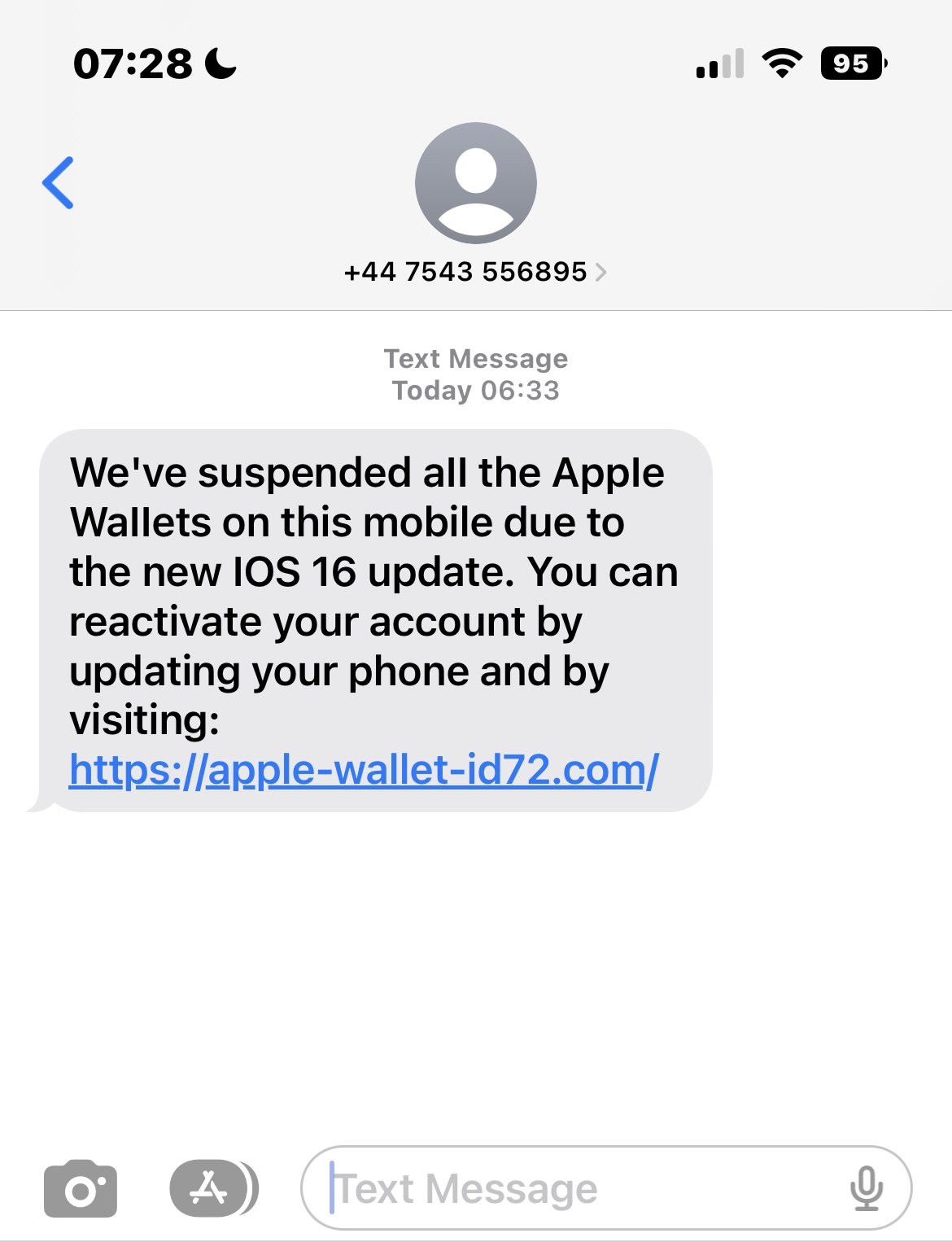Viewport: 952px width, 1242px height.
Task: Tap the Wi-Fi status icon
Action: tap(782, 63)
